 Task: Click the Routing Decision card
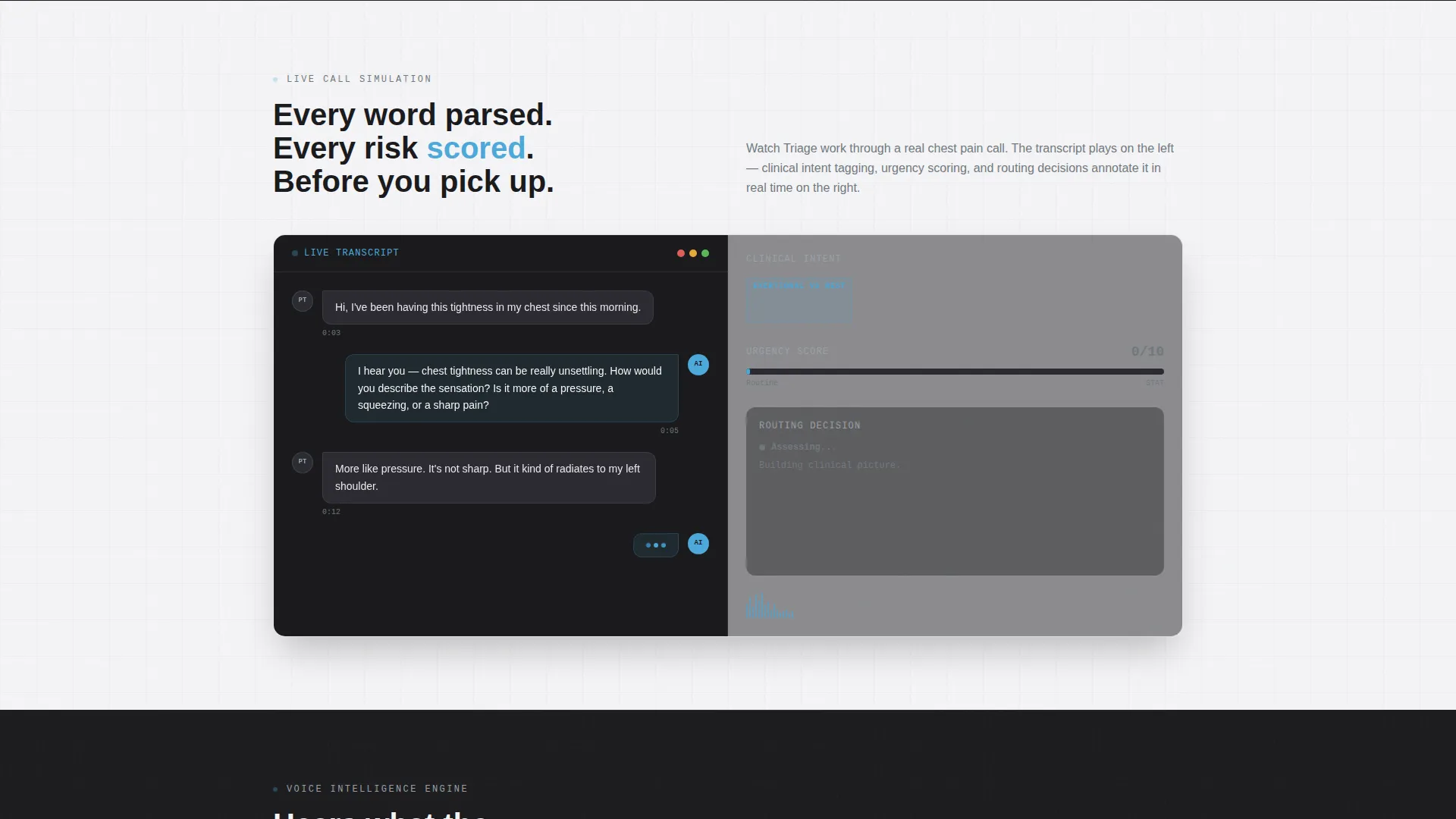tap(955, 491)
